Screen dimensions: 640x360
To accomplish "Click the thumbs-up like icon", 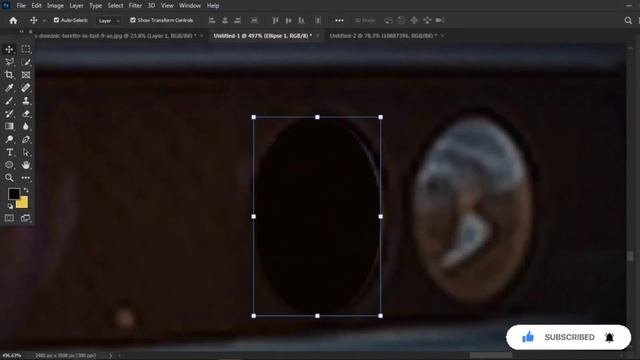I will point(528,337).
